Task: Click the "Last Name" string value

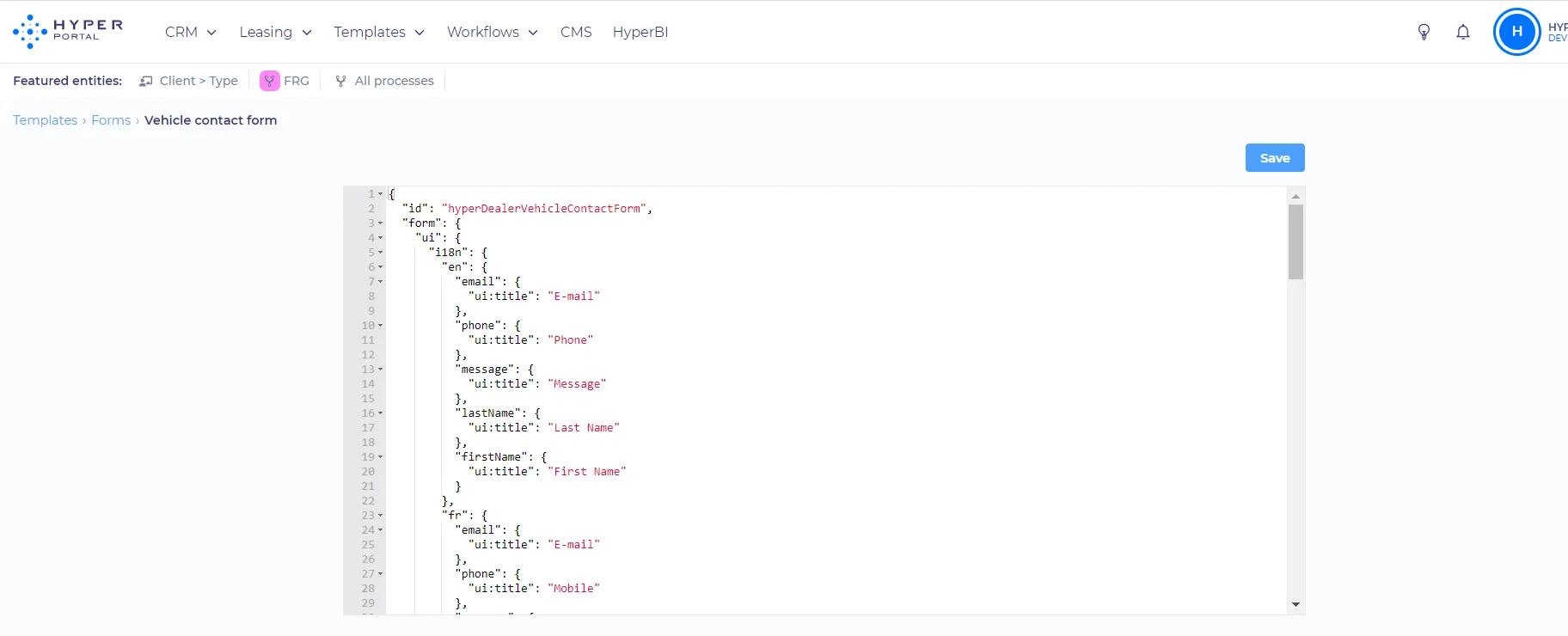Action: point(584,428)
